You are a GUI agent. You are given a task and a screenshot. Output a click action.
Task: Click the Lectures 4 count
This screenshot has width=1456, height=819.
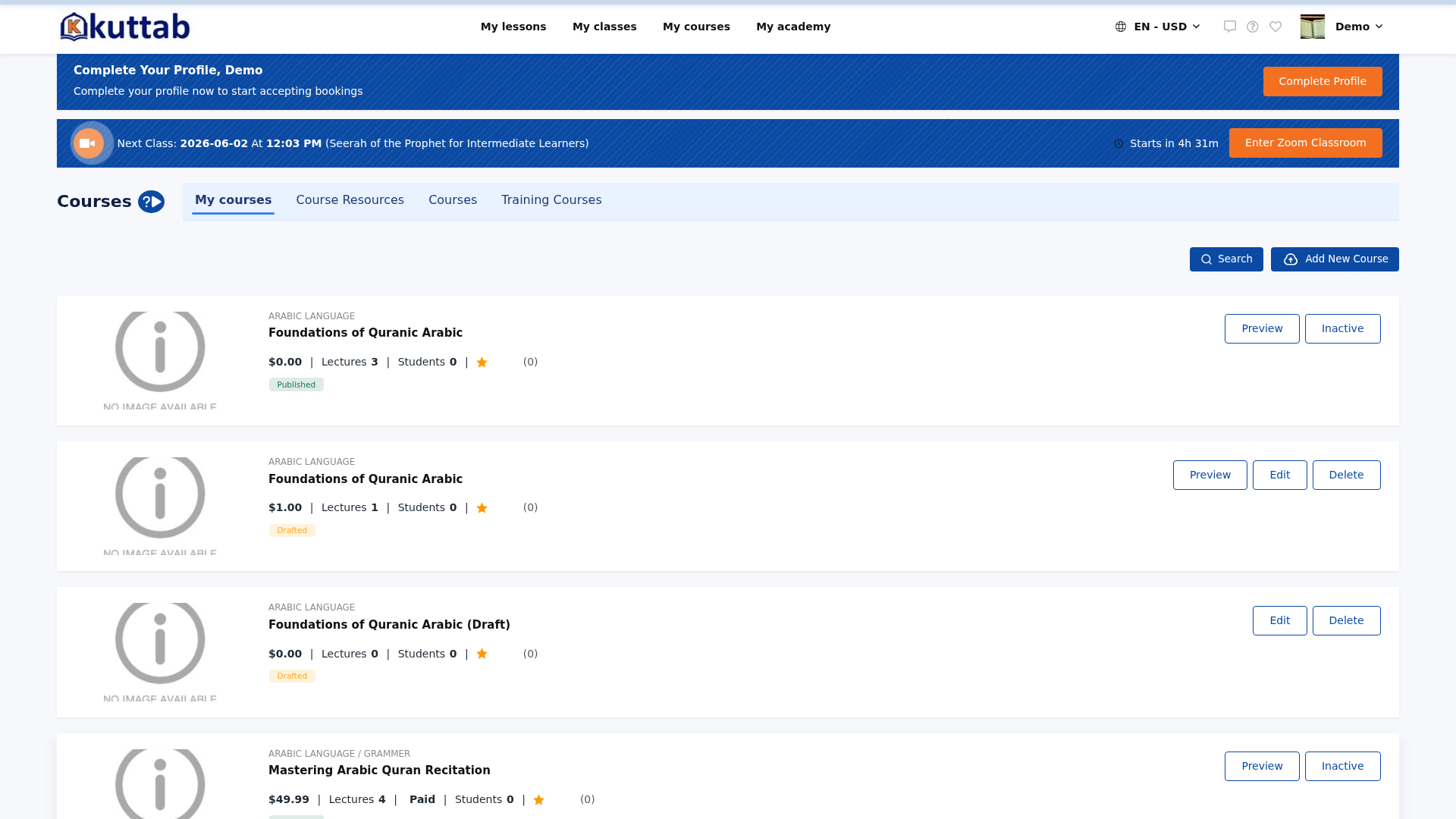coord(357,800)
